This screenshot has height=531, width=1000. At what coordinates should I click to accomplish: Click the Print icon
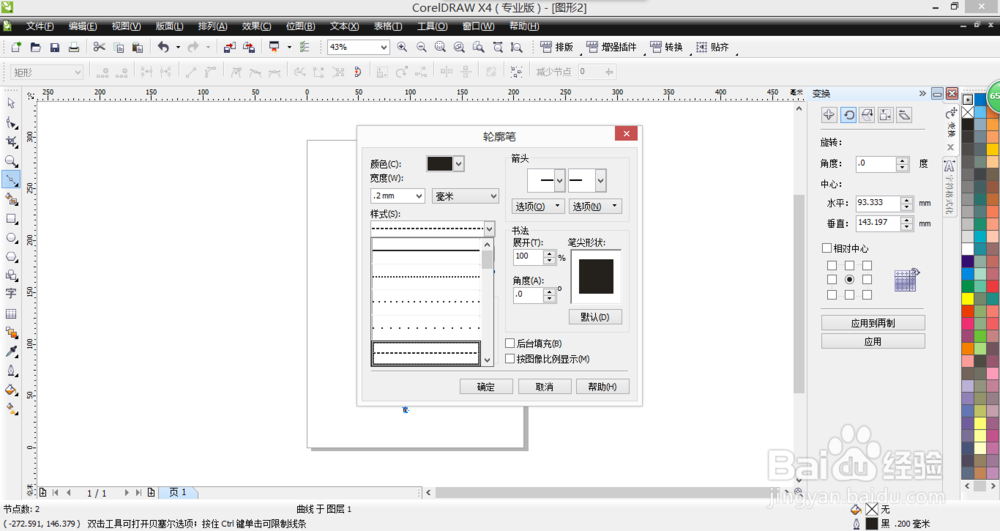coord(73,47)
